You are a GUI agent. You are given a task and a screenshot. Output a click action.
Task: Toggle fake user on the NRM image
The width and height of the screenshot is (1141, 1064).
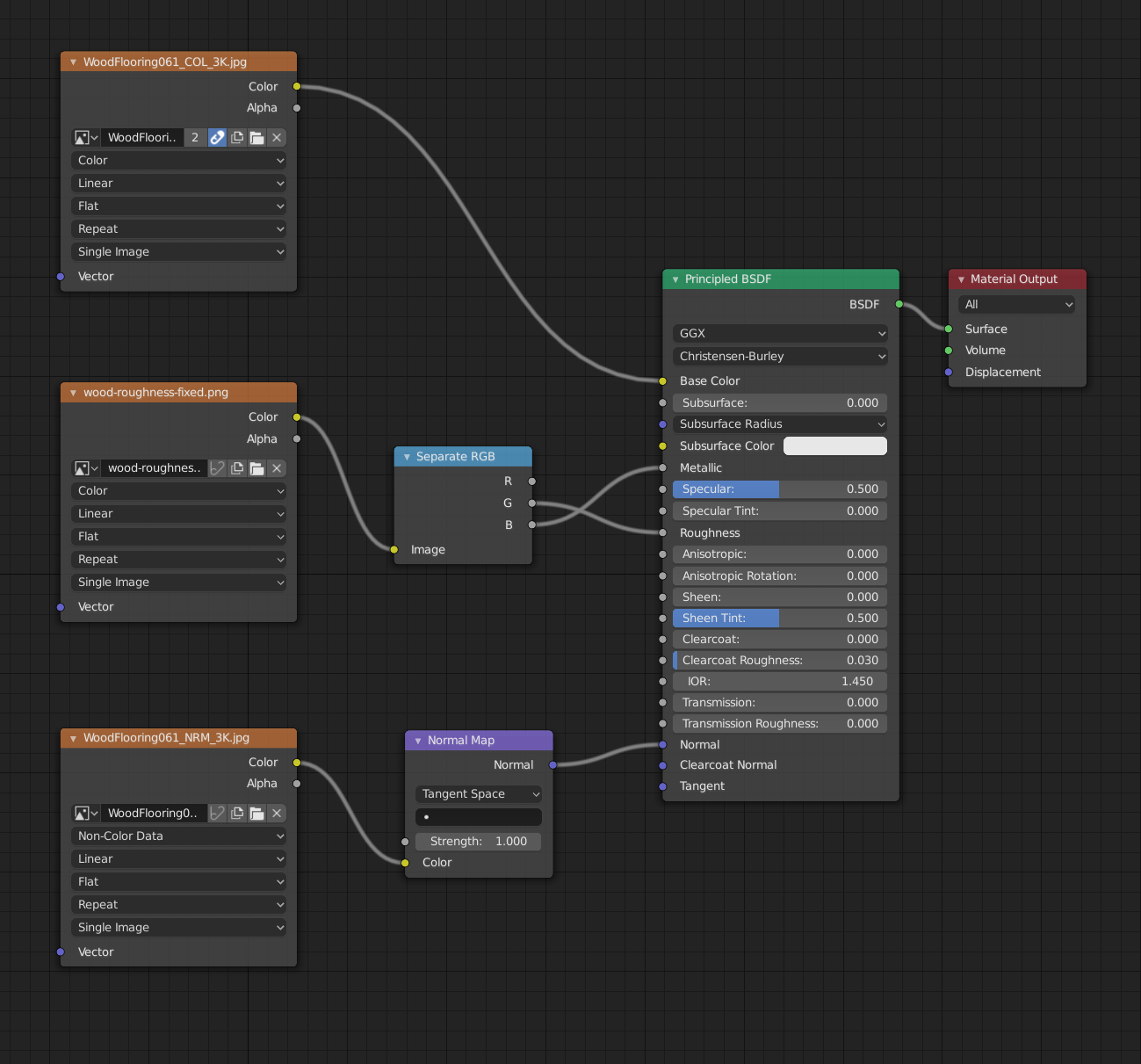pos(217,814)
